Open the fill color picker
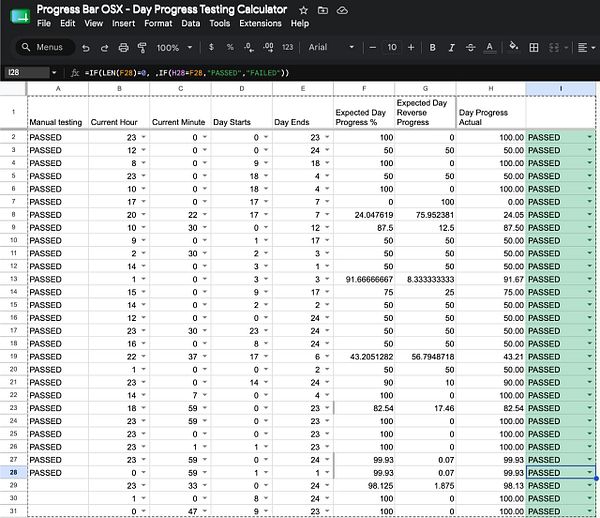 [514, 47]
